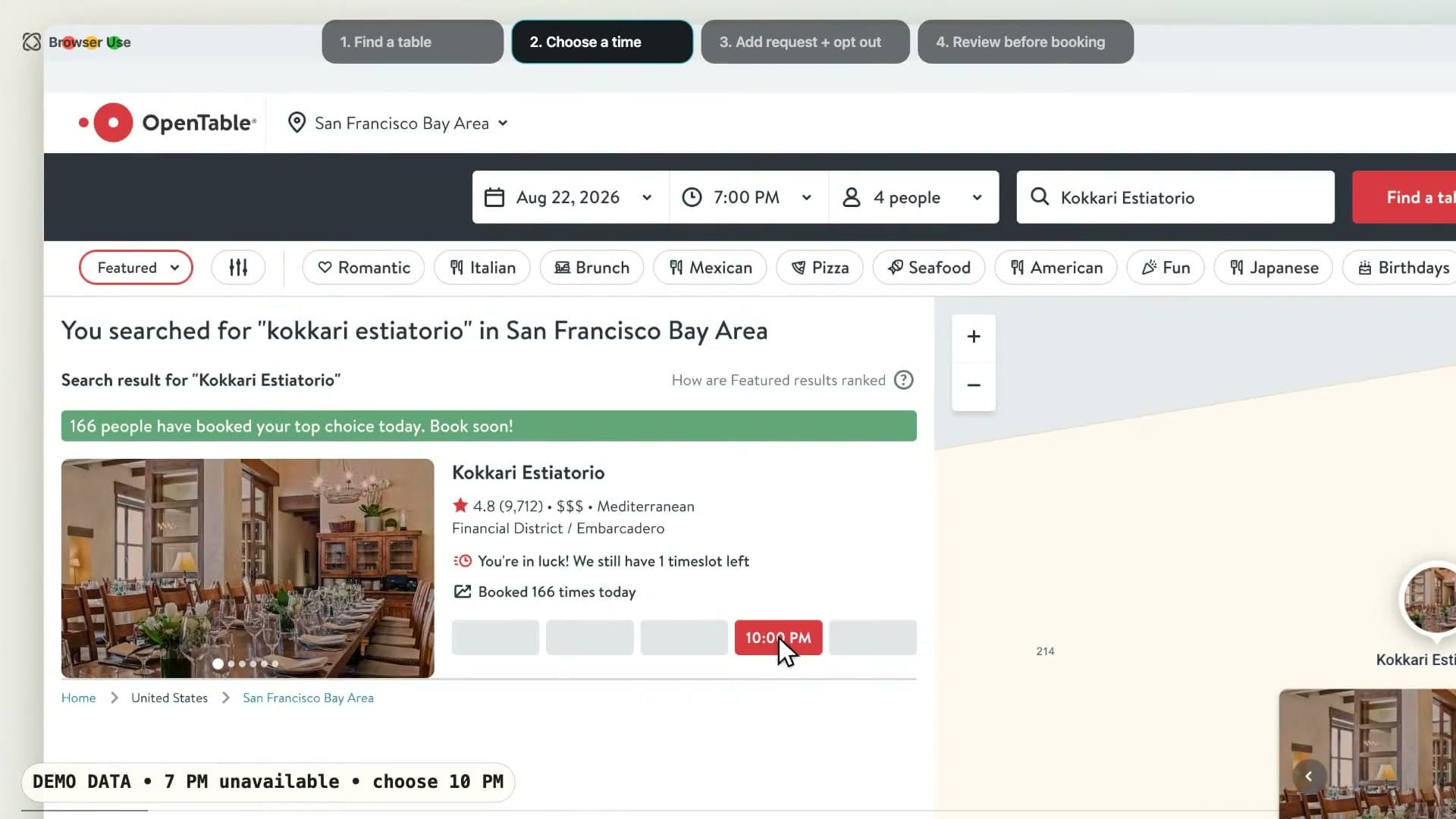1456x819 pixels.
Task: Toggle the Seafood filter chip
Action: point(929,267)
